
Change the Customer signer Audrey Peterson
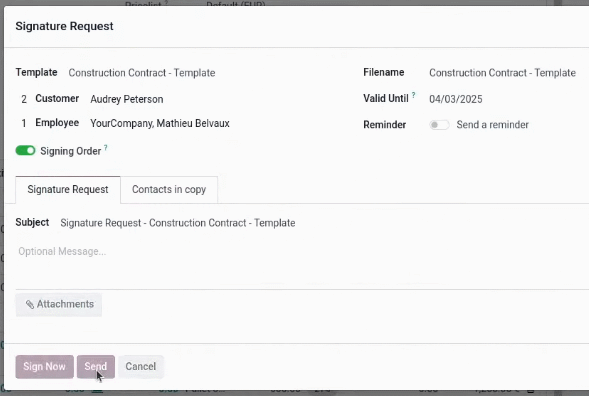tap(222, 99)
